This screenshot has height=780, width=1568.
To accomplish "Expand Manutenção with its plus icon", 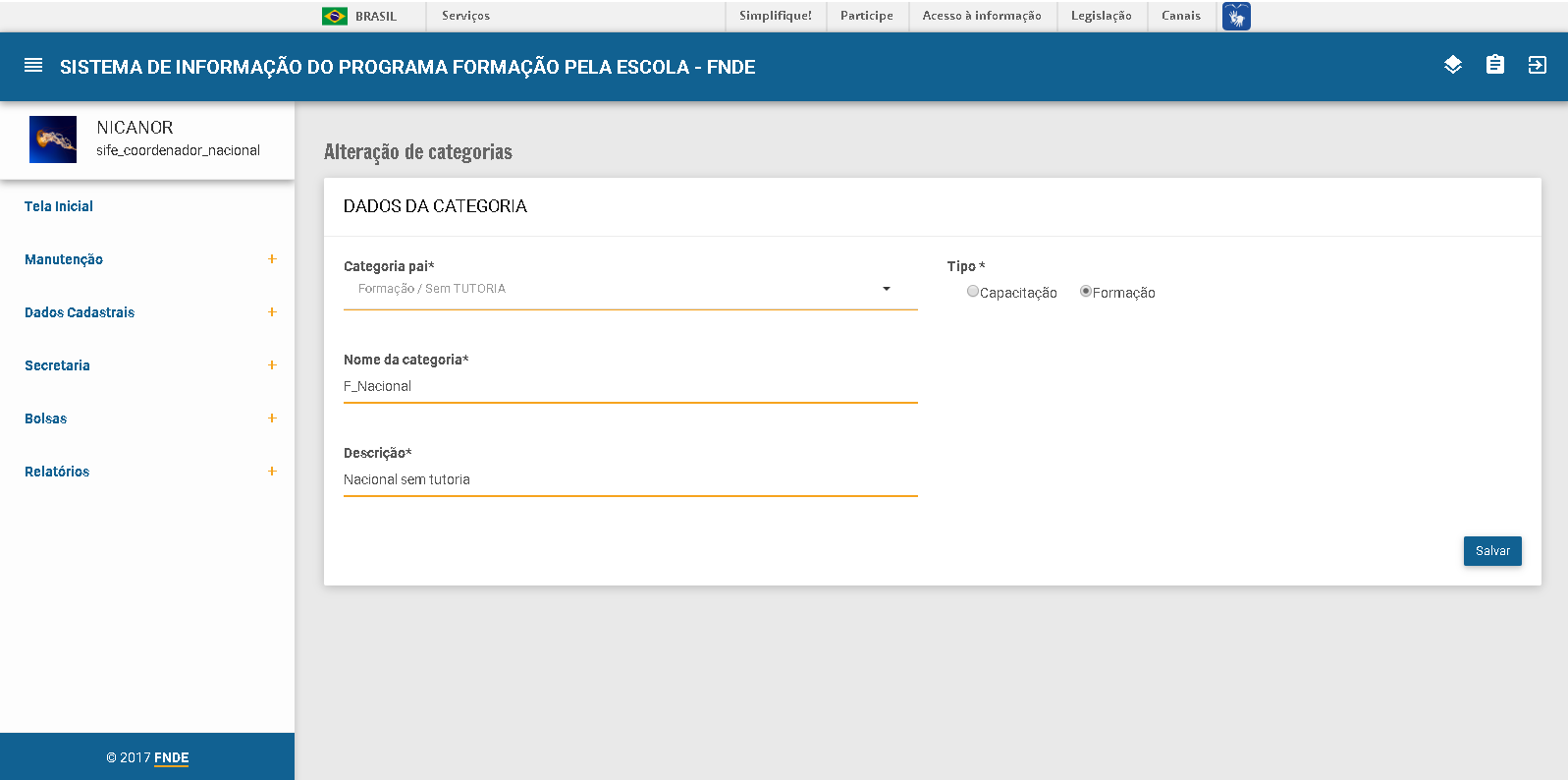I will coord(272,259).
